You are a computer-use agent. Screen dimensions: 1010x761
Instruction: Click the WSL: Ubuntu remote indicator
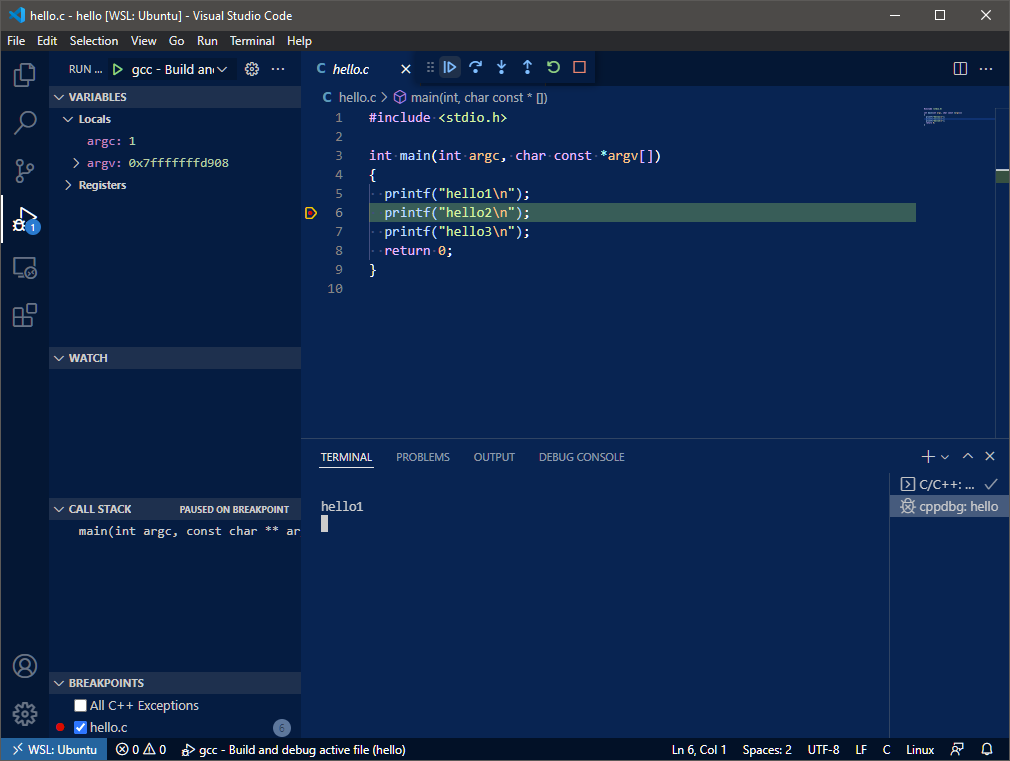point(54,749)
